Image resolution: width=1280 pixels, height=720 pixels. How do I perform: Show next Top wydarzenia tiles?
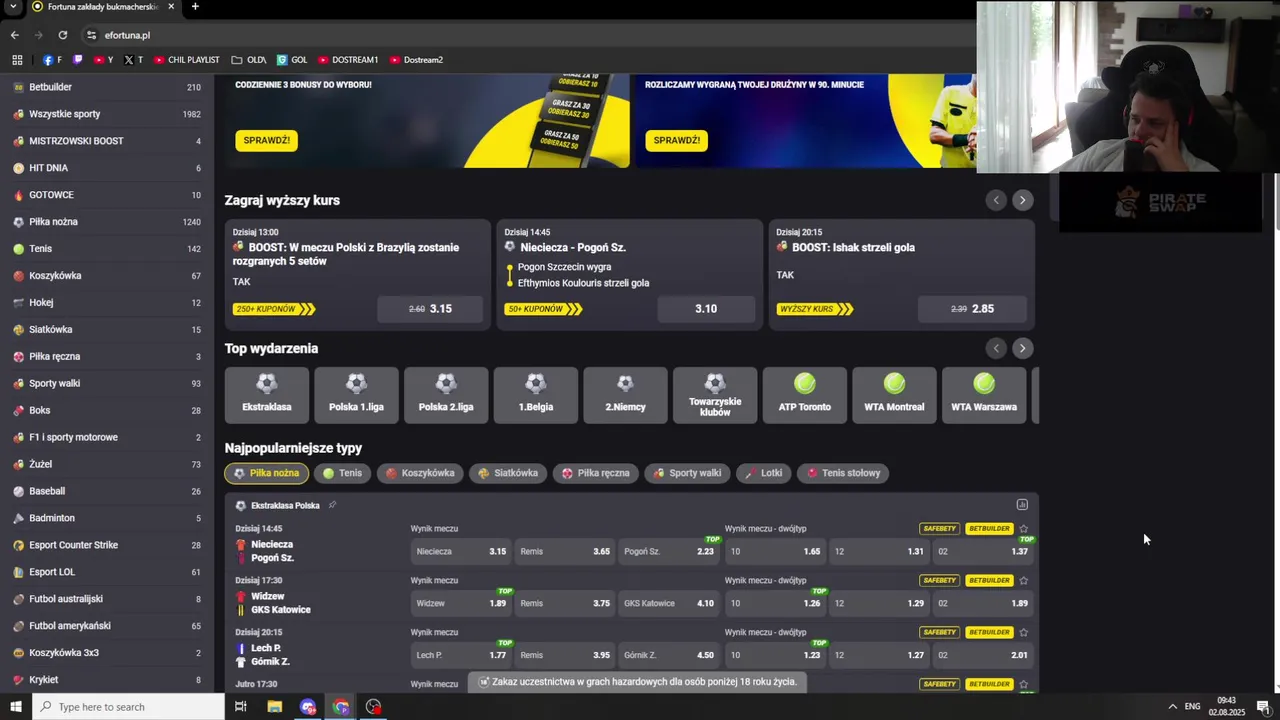pos(1022,348)
